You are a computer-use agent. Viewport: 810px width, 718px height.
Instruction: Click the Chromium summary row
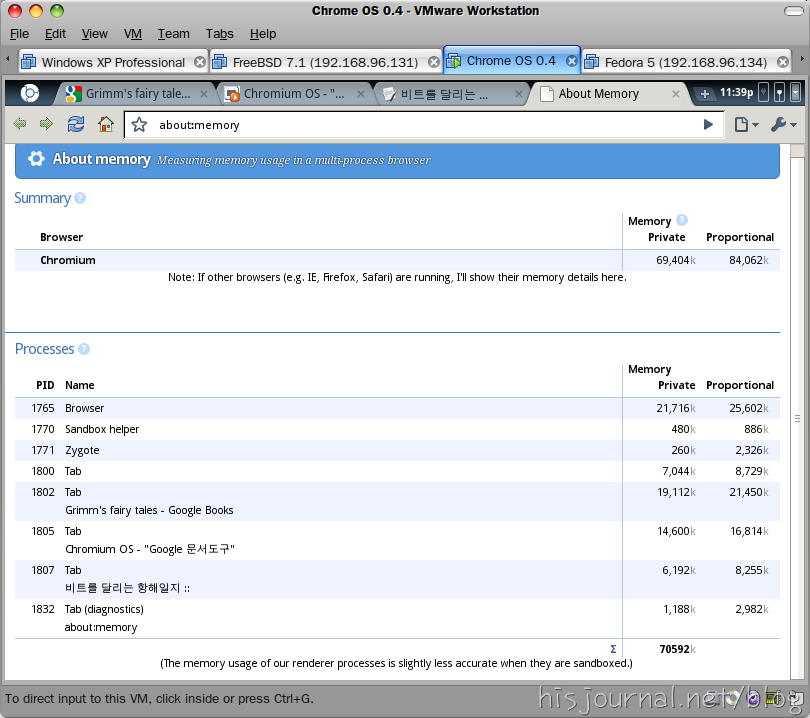(x=397, y=260)
